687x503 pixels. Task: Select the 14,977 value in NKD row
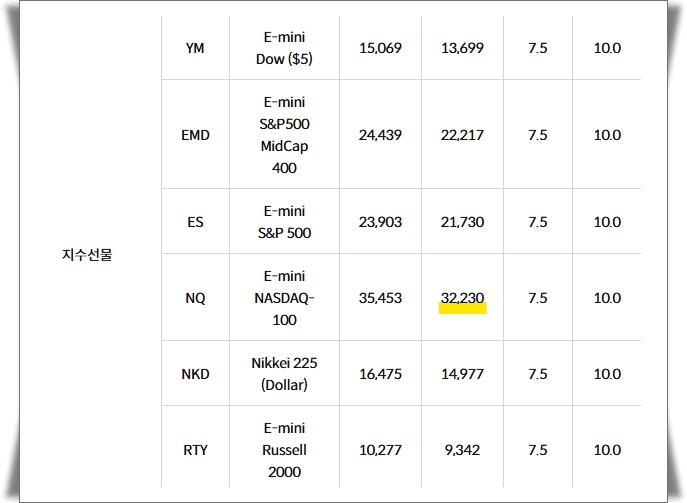click(x=462, y=374)
